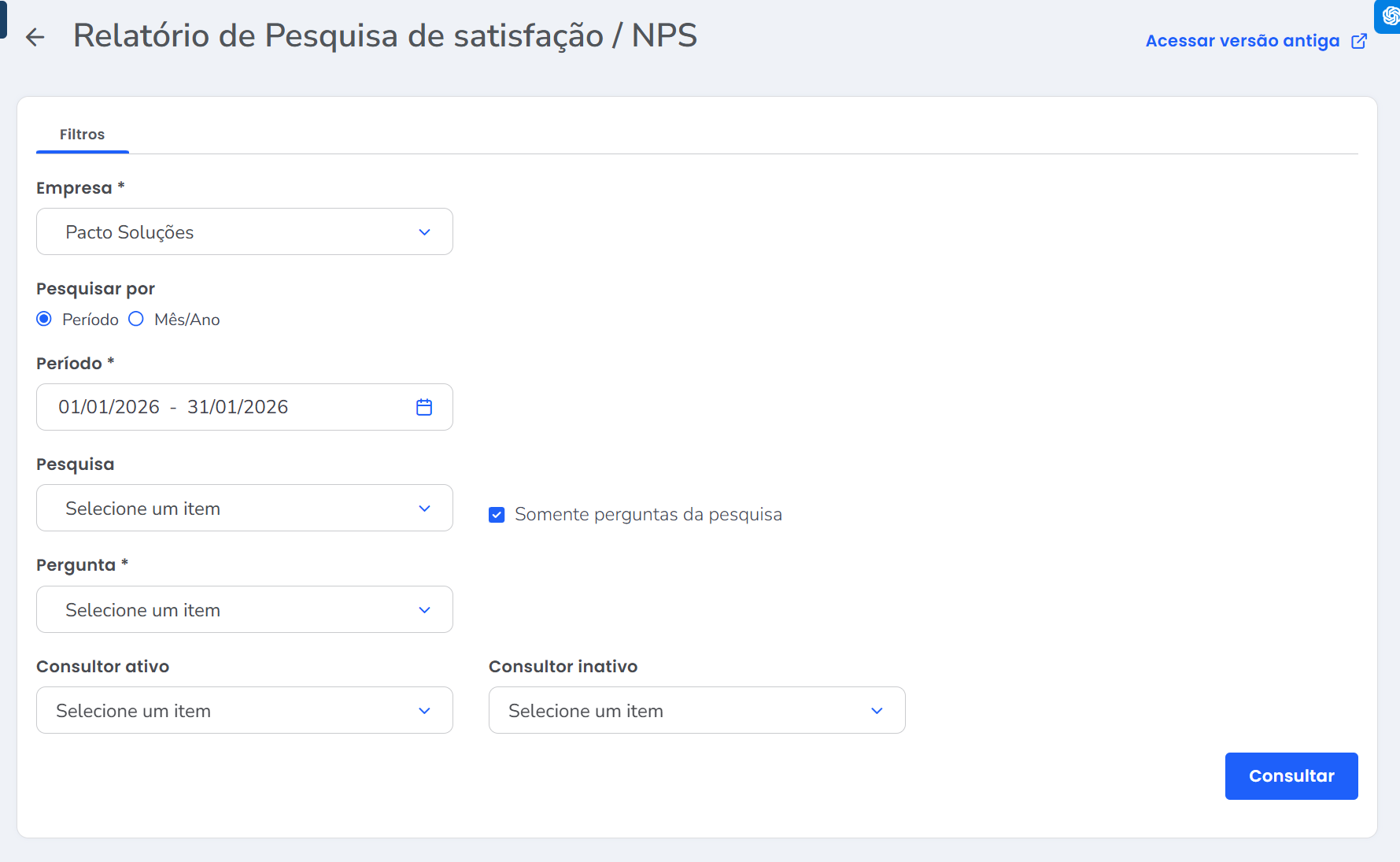
Task: Expand the Pesquisa dropdown
Action: click(x=244, y=509)
